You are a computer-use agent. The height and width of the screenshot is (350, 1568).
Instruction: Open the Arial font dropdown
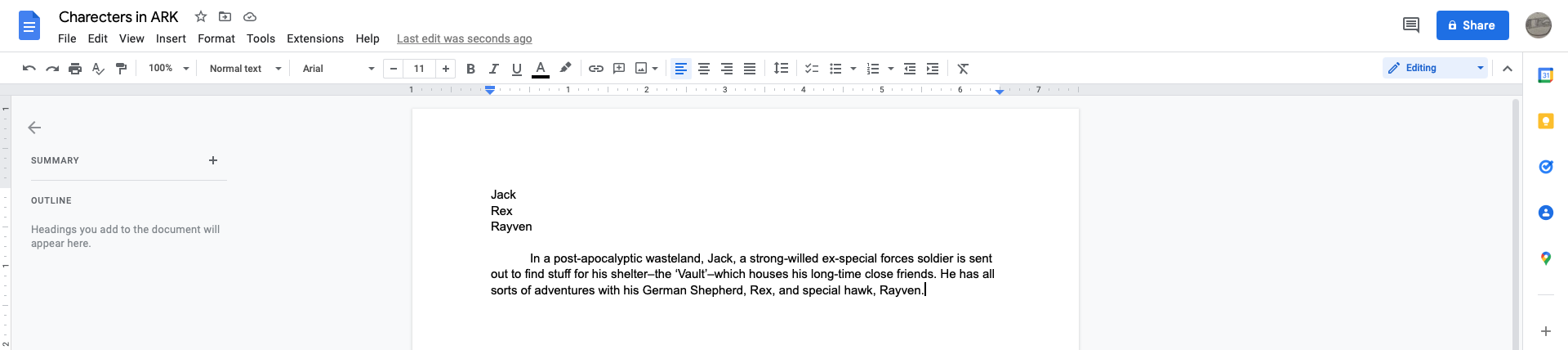point(338,69)
